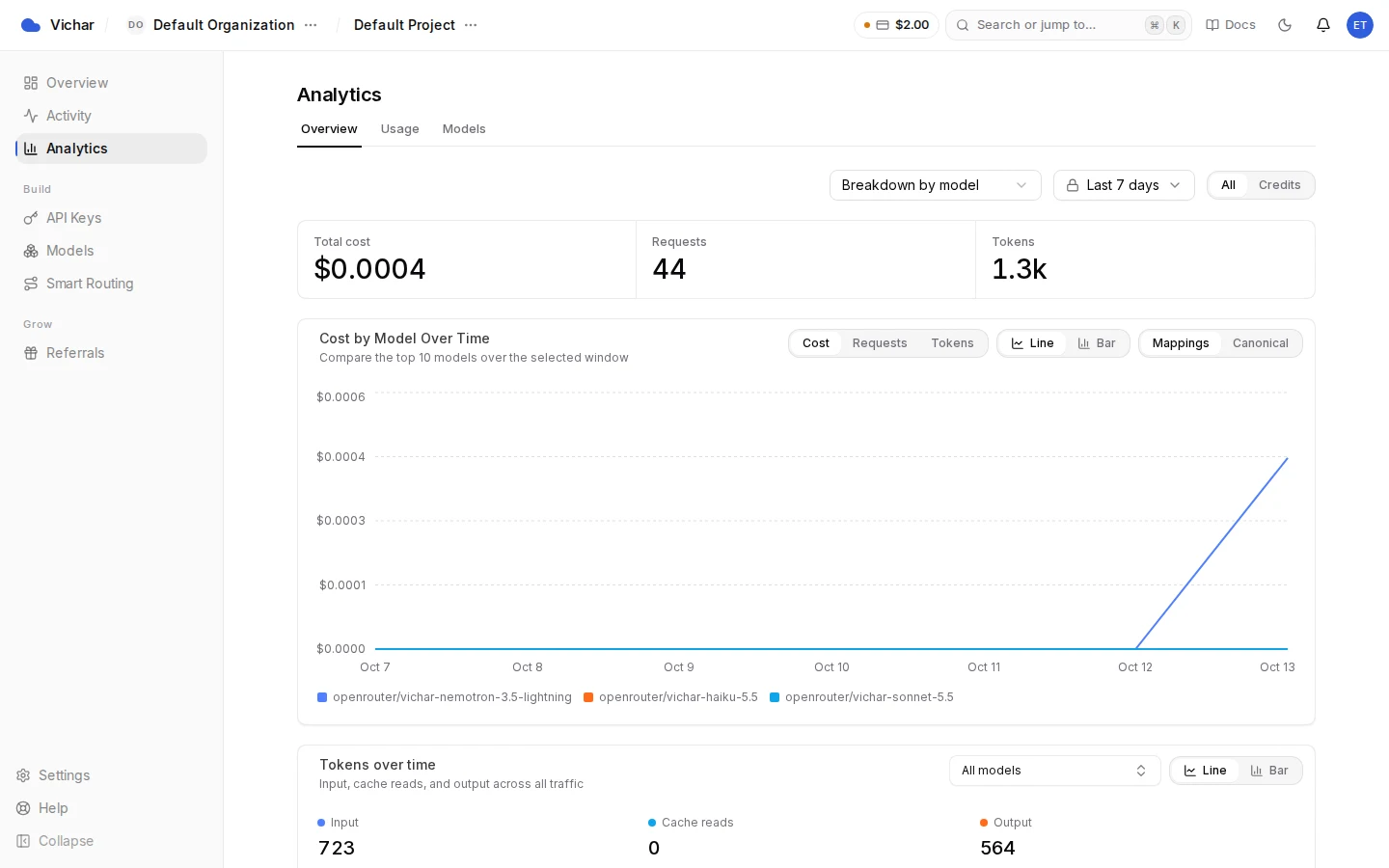Open notifications bell
This screenshot has width=1389, height=868.
coord(1323,25)
